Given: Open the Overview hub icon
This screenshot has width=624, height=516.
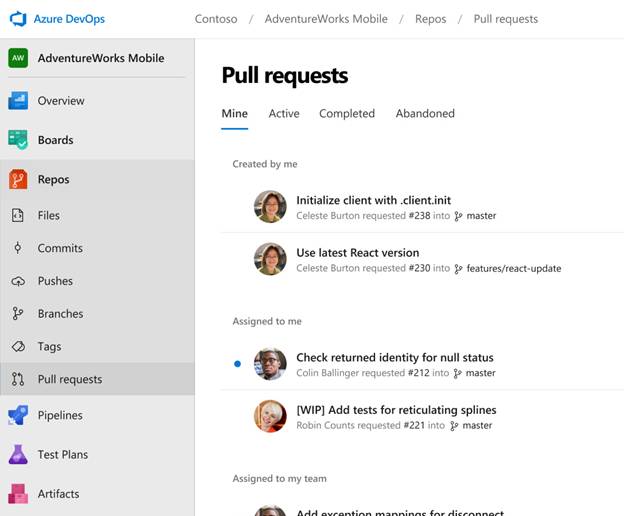Looking at the screenshot, I should (x=18, y=101).
